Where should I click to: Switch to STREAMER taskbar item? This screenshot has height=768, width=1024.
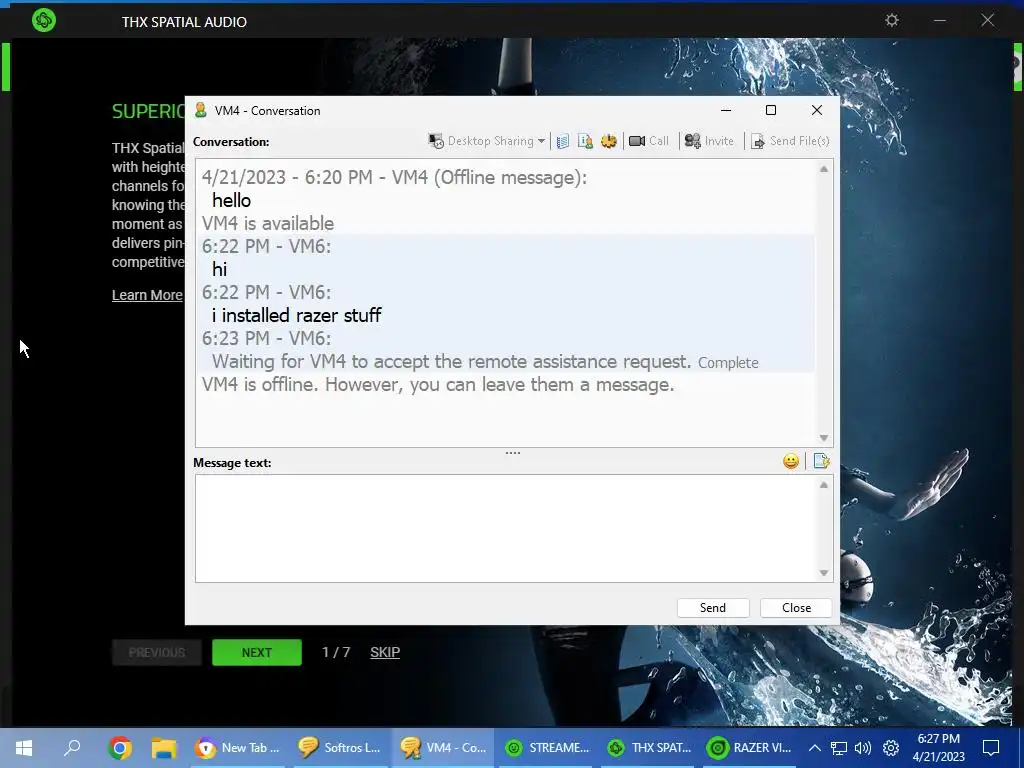point(548,748)
